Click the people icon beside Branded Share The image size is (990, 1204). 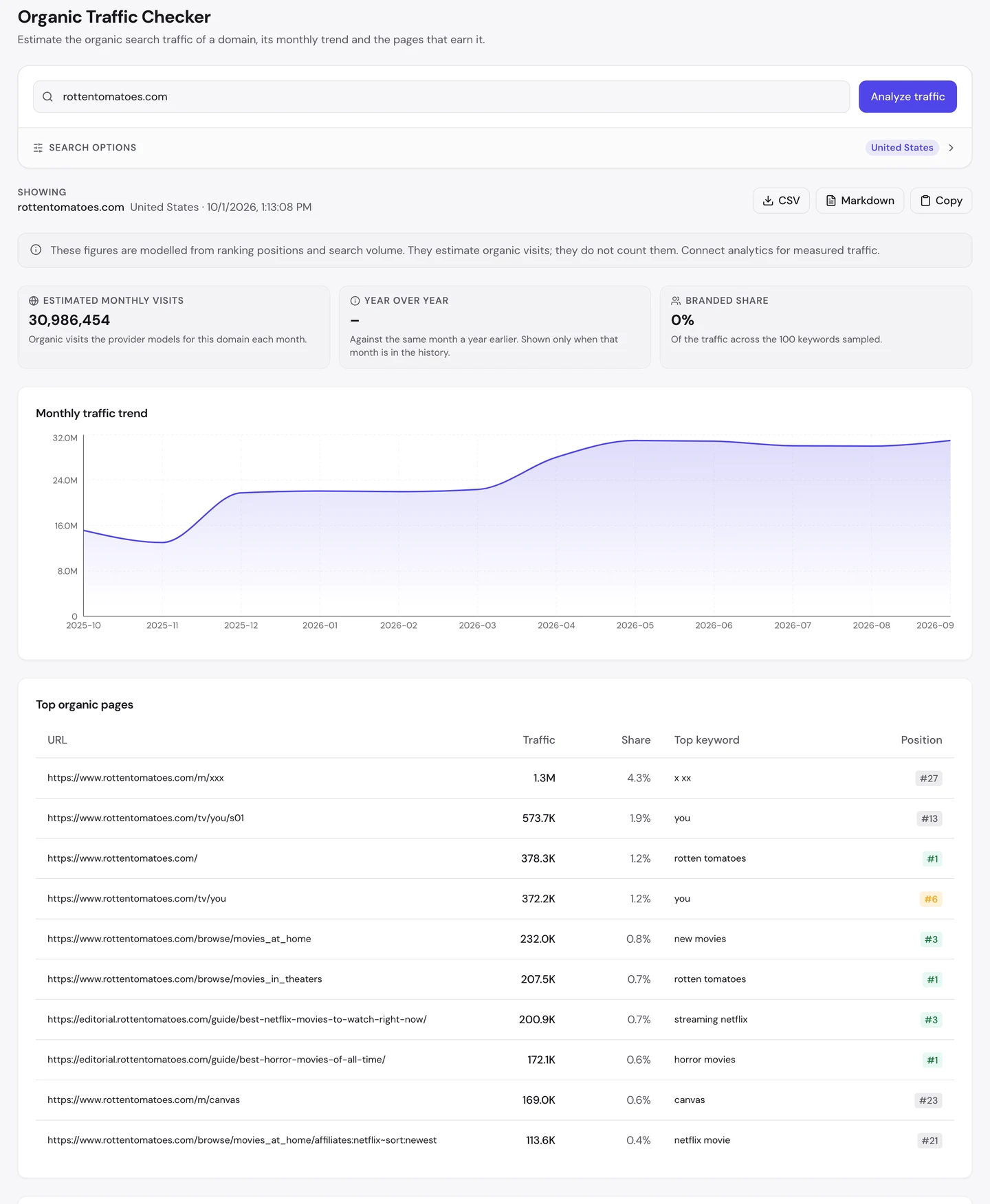[676, 301]
